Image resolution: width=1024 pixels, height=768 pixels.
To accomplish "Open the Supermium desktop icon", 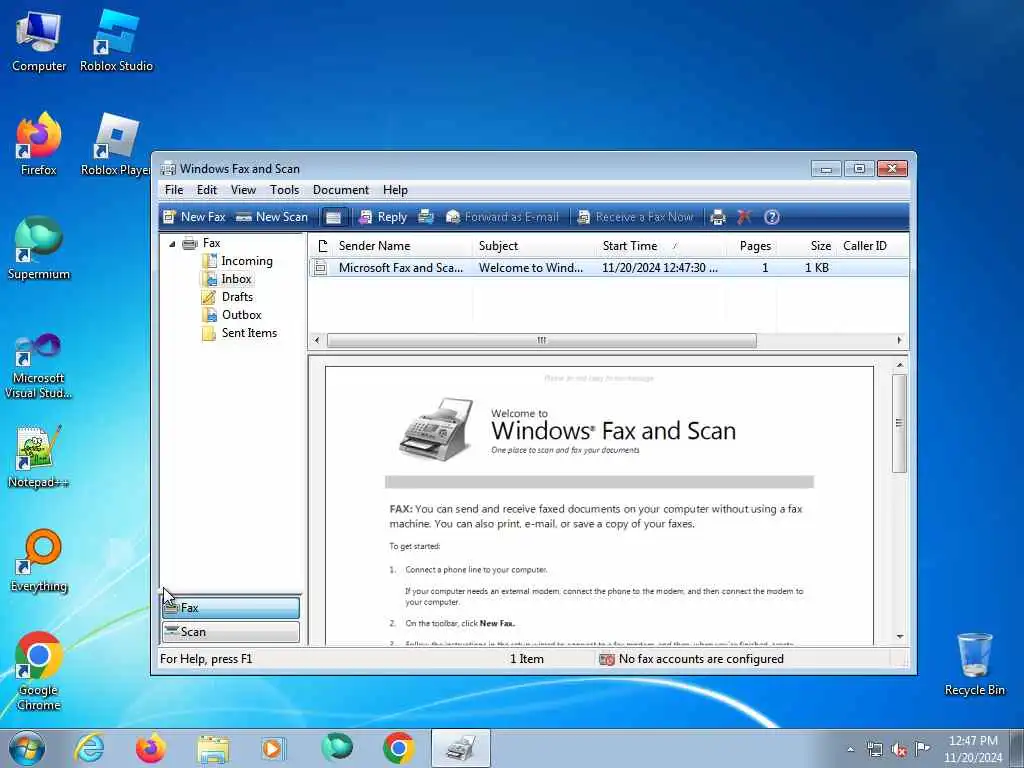I will [x=39, y=248].
